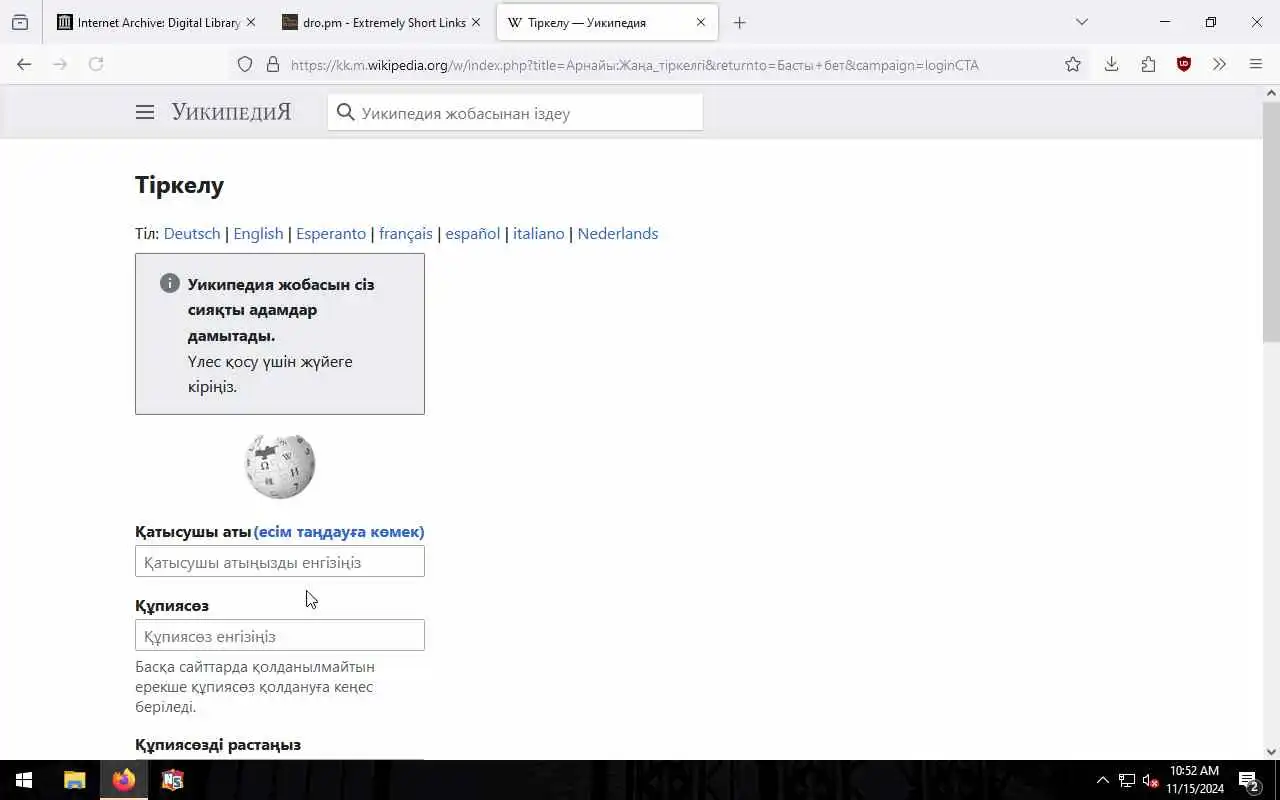The image size is (1280, 800).
Task: Click the muted volume tray icon
Action: point(1151,780)
